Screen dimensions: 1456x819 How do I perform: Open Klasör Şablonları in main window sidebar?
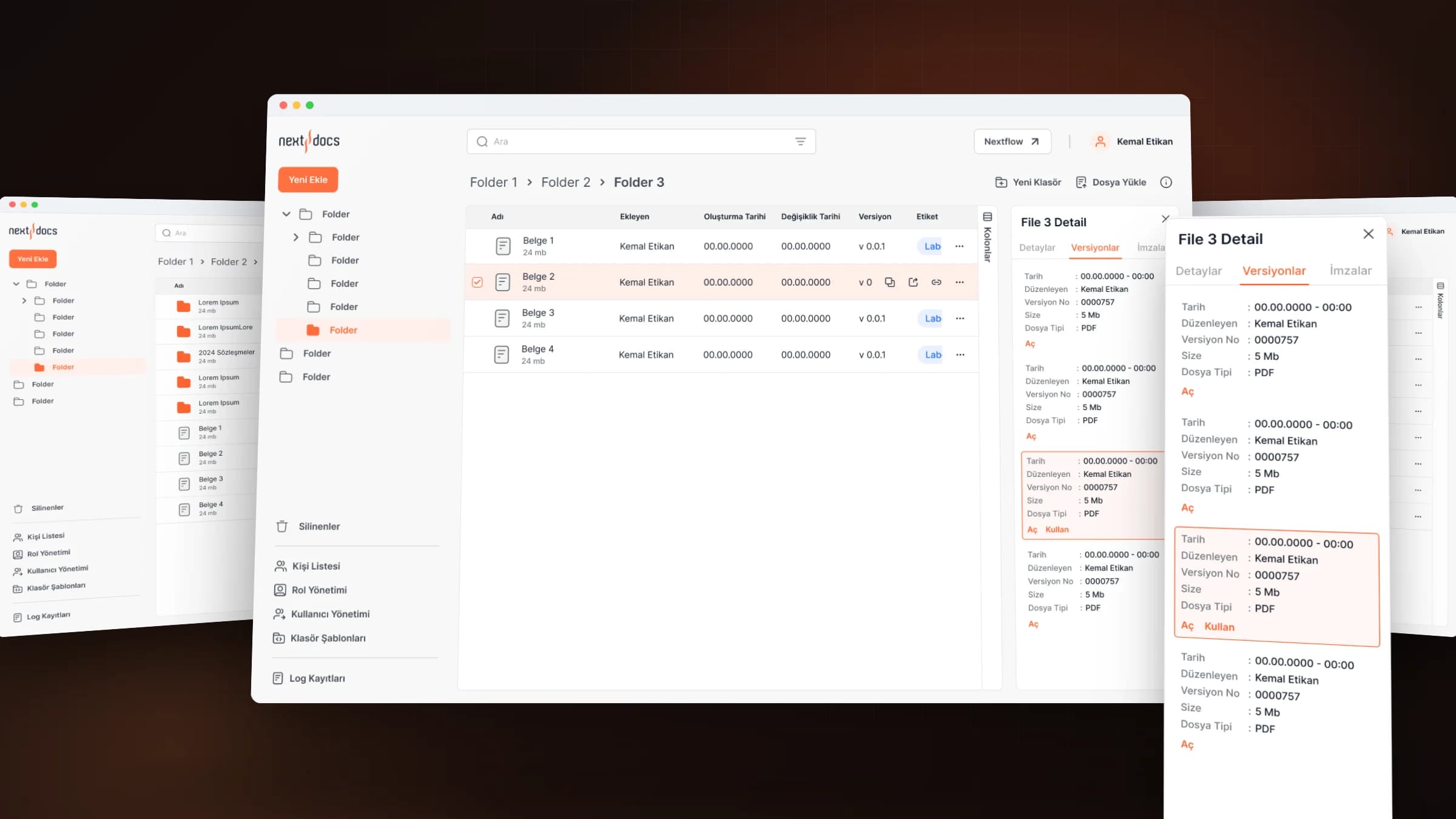(319, 638)
